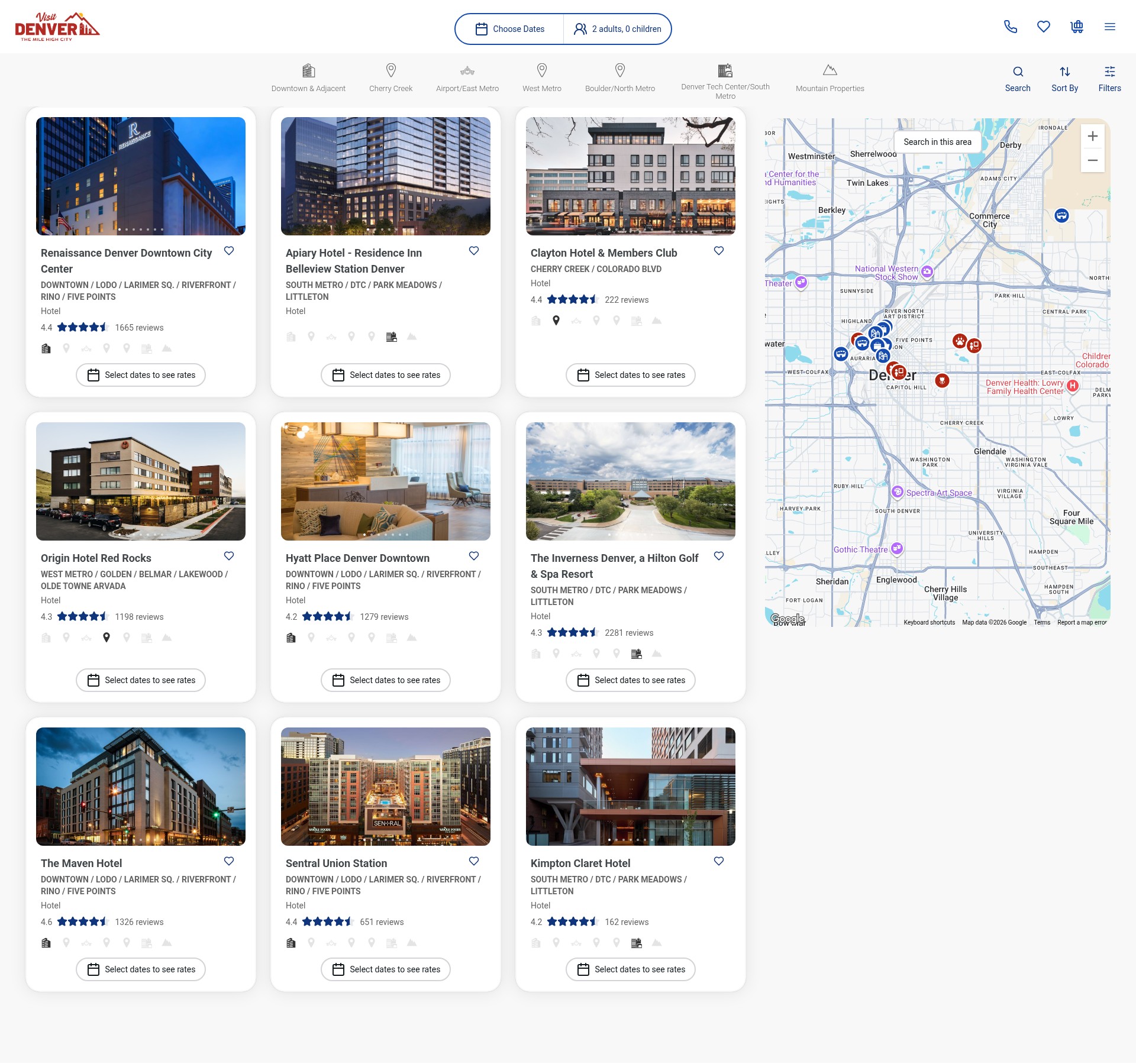This screenshot has width=1136, height=1064.
Task: Favorite Clayton Hotel & Members Club
Action: click(x=719, y=251)
